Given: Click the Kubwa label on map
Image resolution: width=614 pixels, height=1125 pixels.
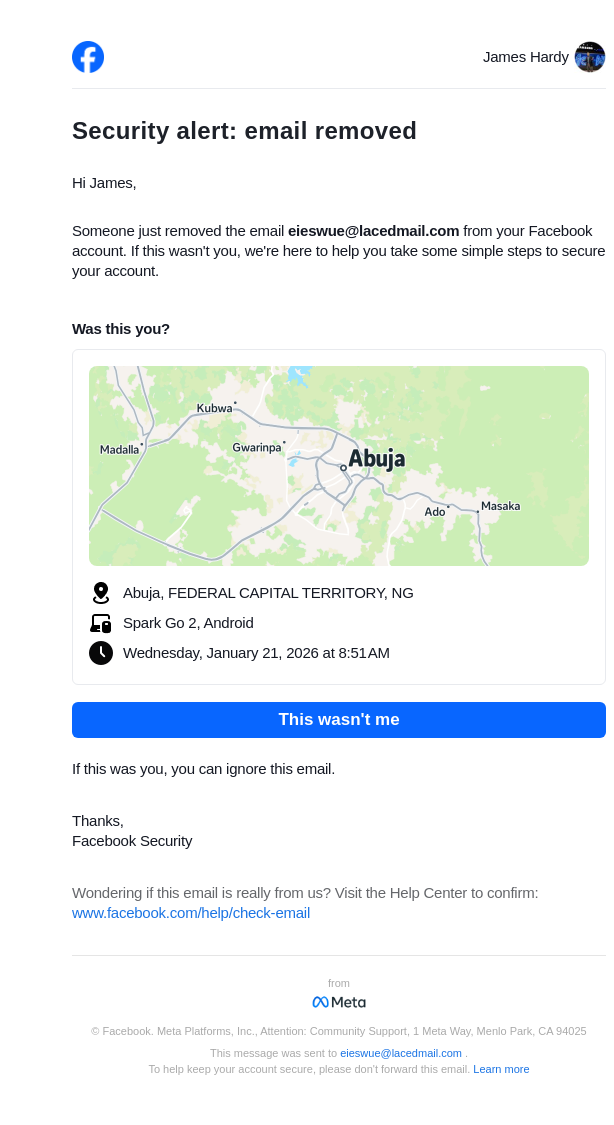Looking at the screenshot, I should pyautogui.click(x=214, y=408).
